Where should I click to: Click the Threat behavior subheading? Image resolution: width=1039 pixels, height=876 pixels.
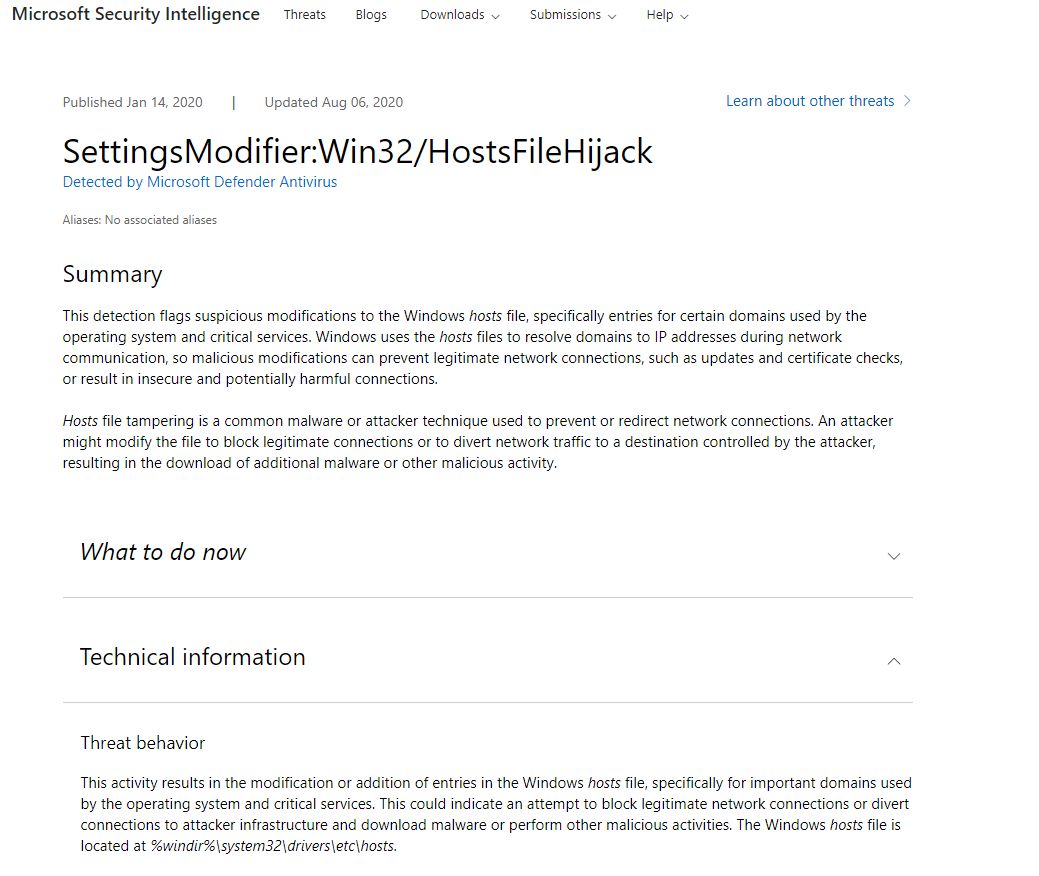(x=142, y=743)
